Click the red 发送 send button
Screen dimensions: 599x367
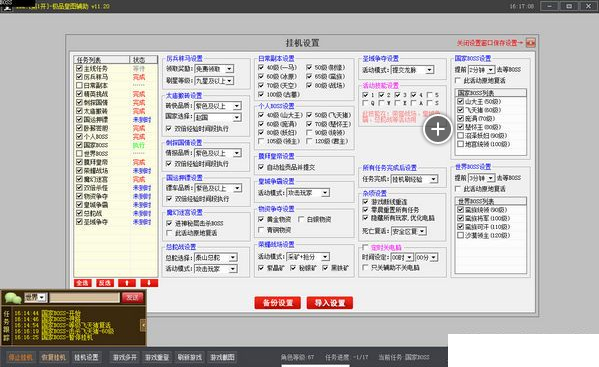click(x=133, y=297)
